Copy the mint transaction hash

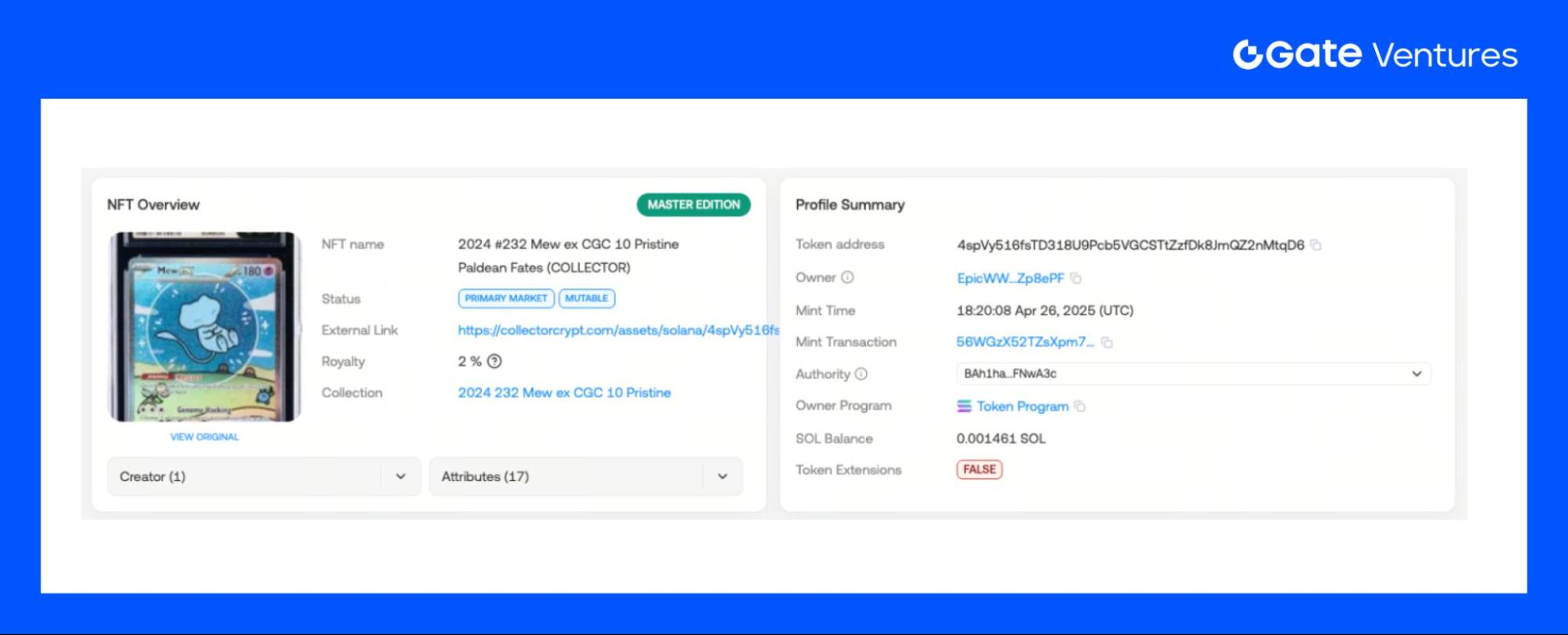point(1107,342)
